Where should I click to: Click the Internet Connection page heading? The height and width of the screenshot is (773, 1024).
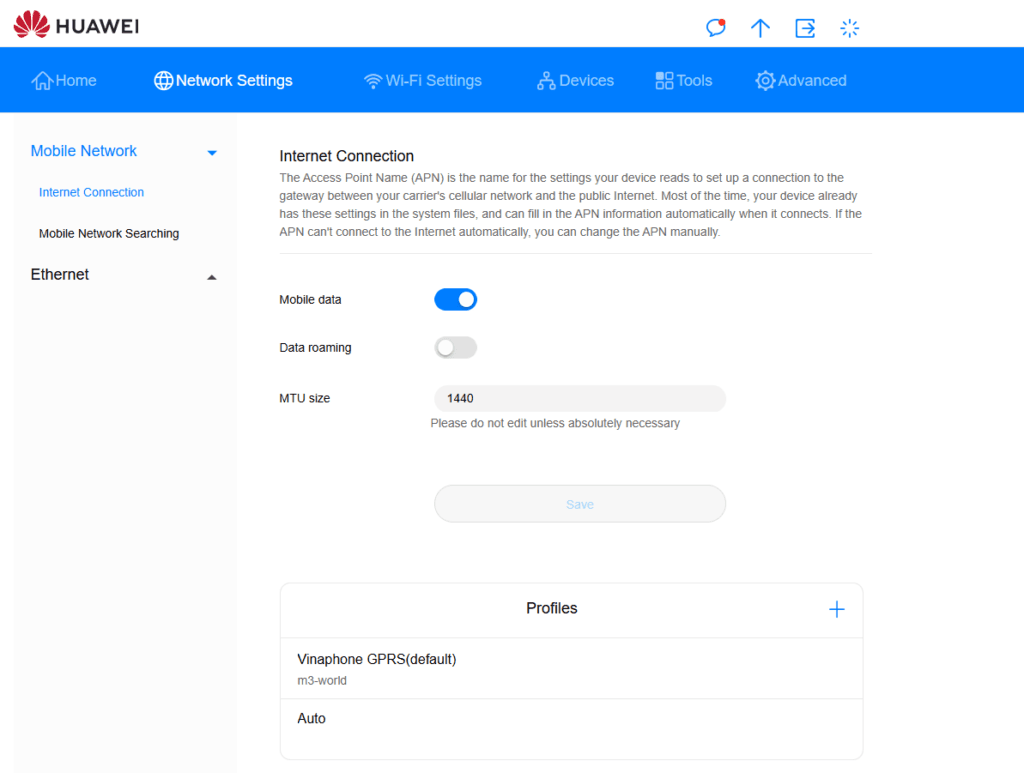coord(347,156)
